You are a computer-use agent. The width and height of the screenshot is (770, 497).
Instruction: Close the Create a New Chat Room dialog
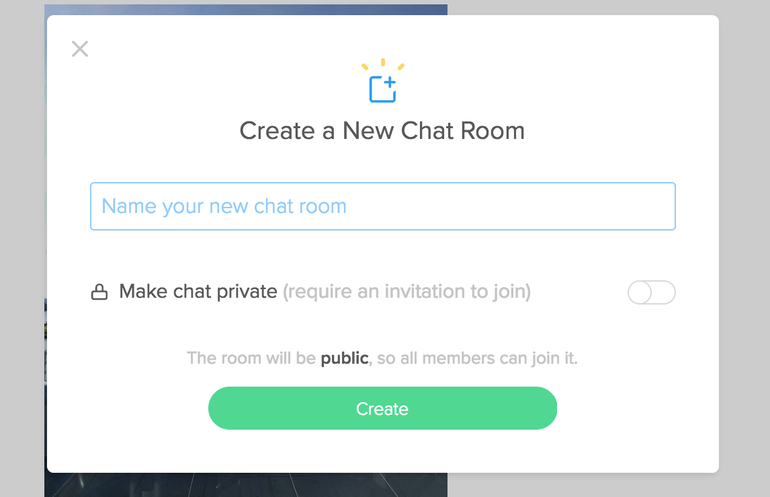[x=80, y=49]
